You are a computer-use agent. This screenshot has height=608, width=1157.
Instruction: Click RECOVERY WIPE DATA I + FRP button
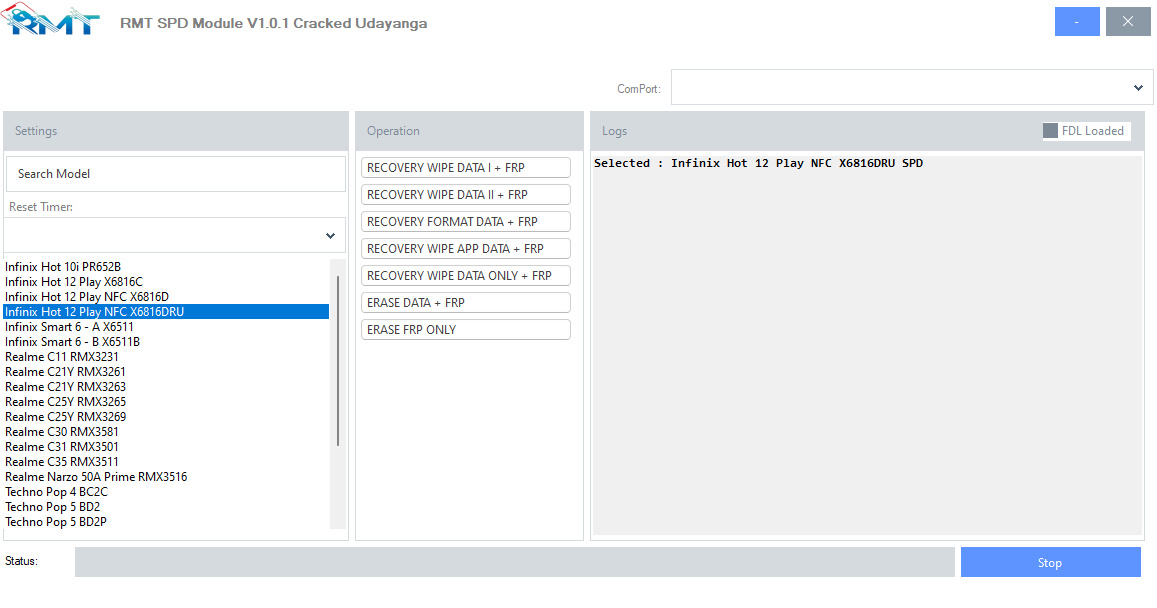pyautogui.click(x=466, y=167)
